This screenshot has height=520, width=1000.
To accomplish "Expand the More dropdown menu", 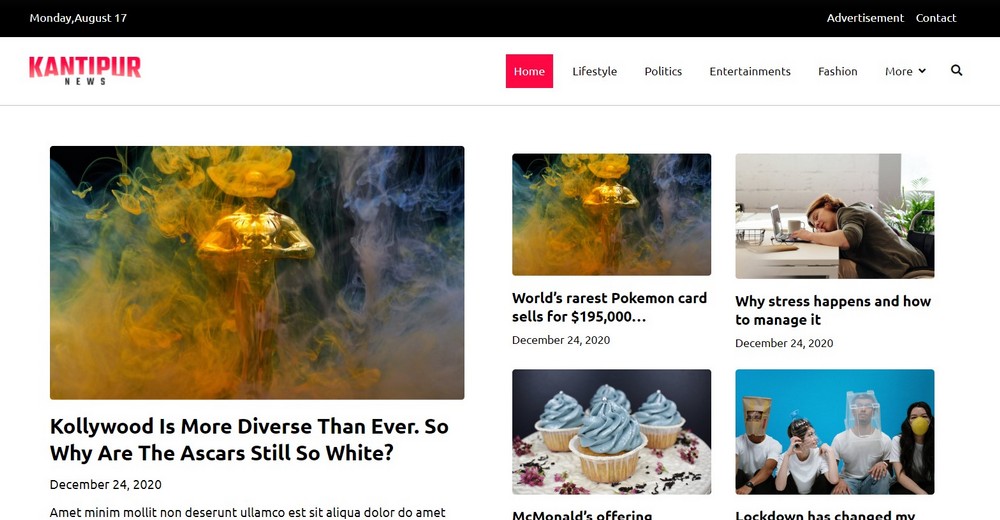I will click(904, 71).
